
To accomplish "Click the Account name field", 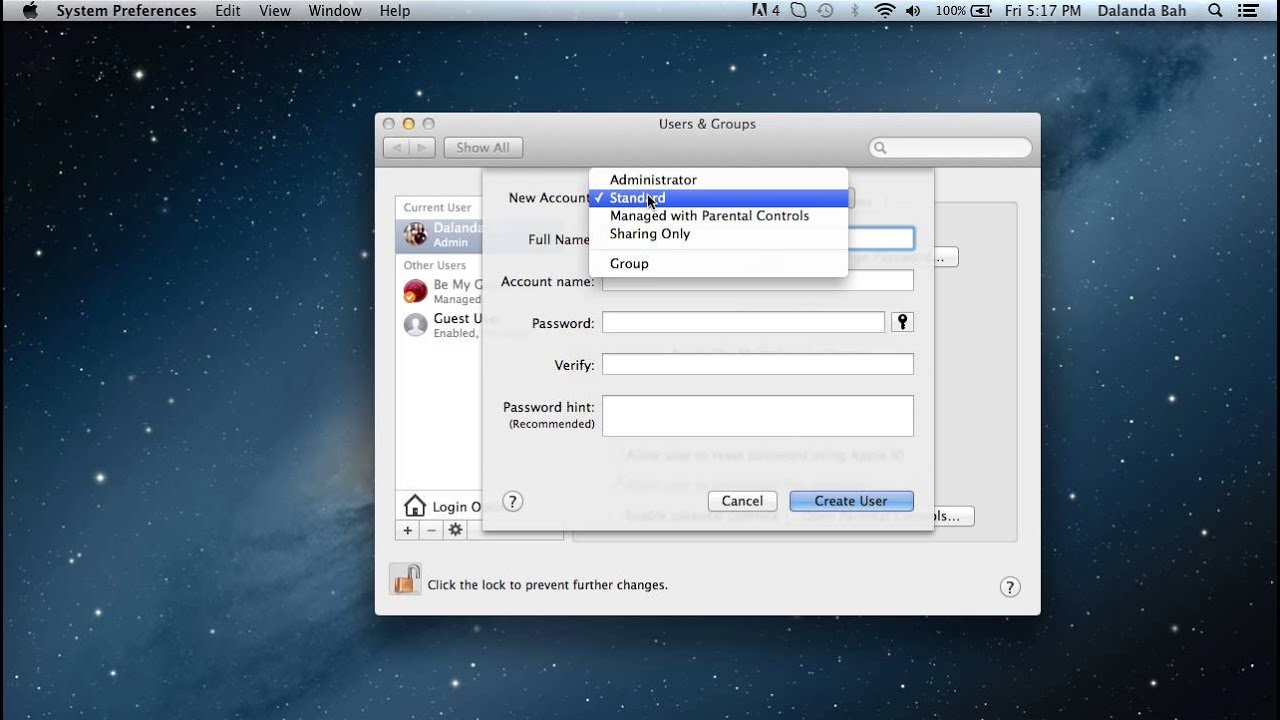I will point(758,281).
